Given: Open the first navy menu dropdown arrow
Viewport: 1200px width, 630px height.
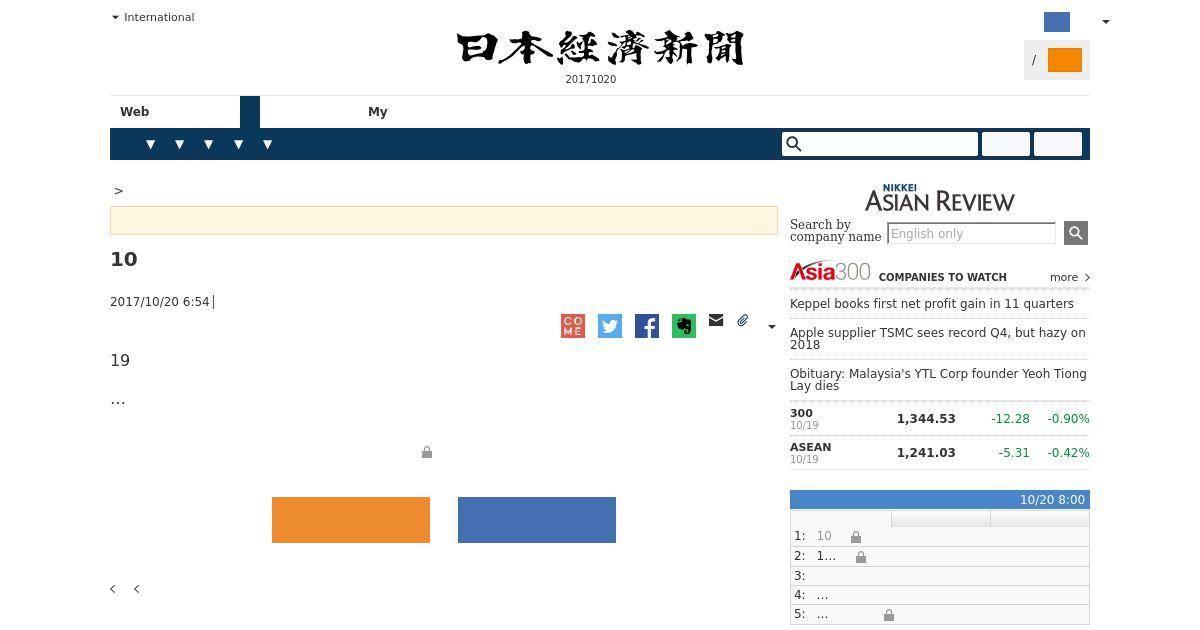Looking at the screenshot, I should pos(151,144).
